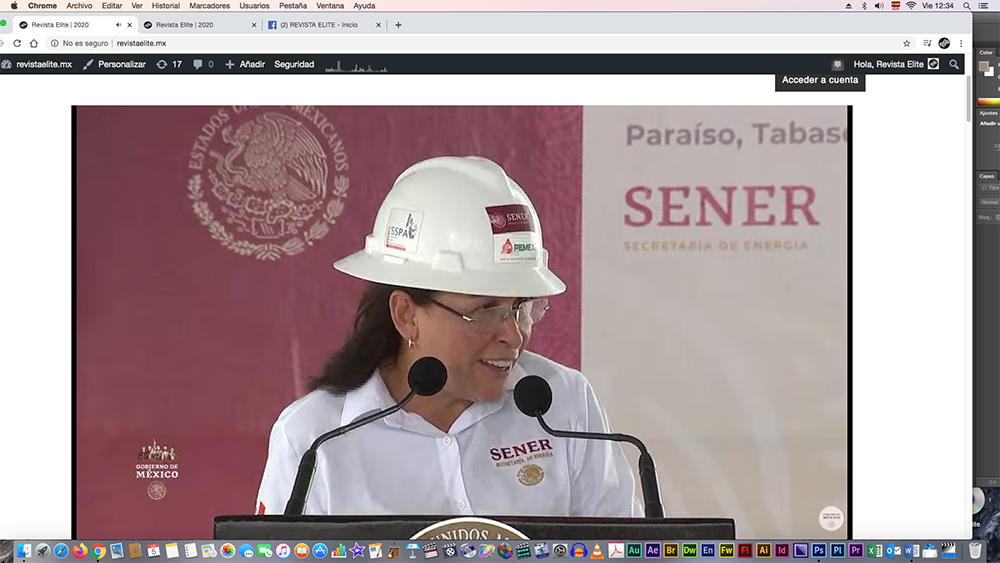This screenshot has width=1000, height=563.
Task: Open the site stats sparkline graph
Action: pyautogui.click(x=357, y=66)
